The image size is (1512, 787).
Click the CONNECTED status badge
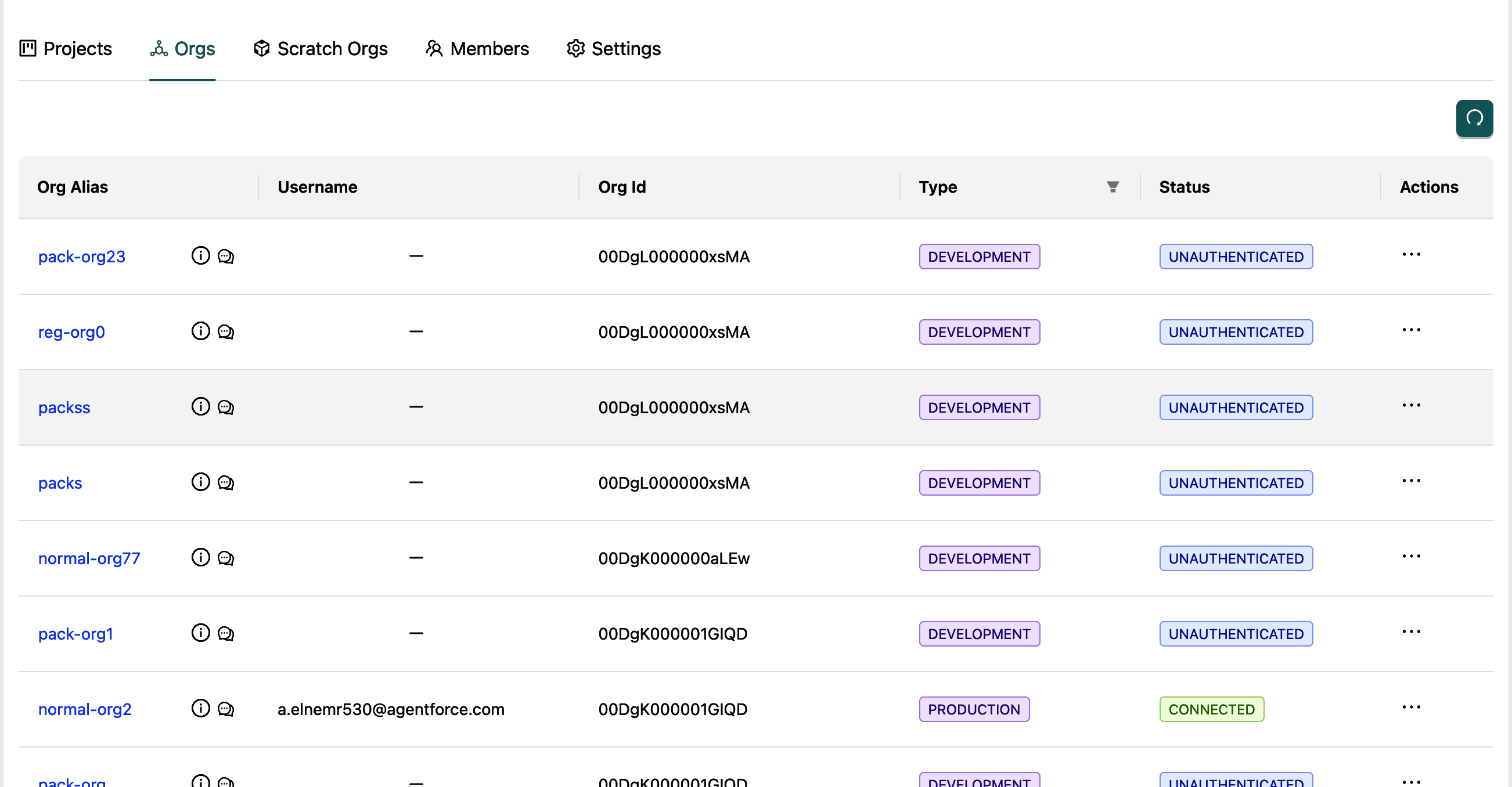(x=1211, y=709)
